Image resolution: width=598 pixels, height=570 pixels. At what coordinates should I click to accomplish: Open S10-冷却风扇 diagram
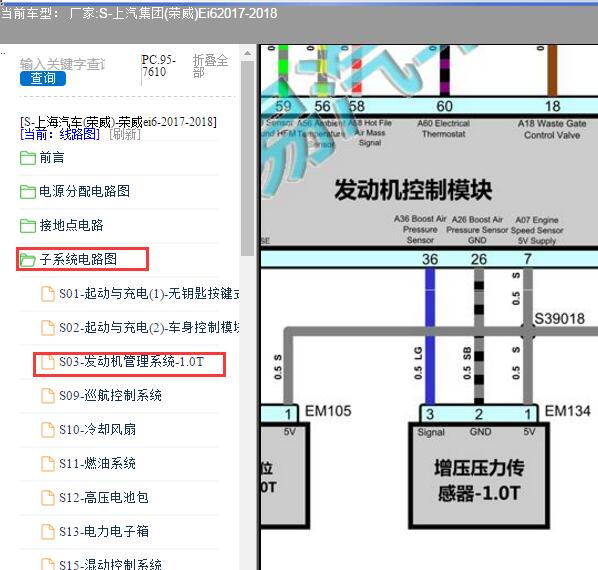(x=97, y=429)
